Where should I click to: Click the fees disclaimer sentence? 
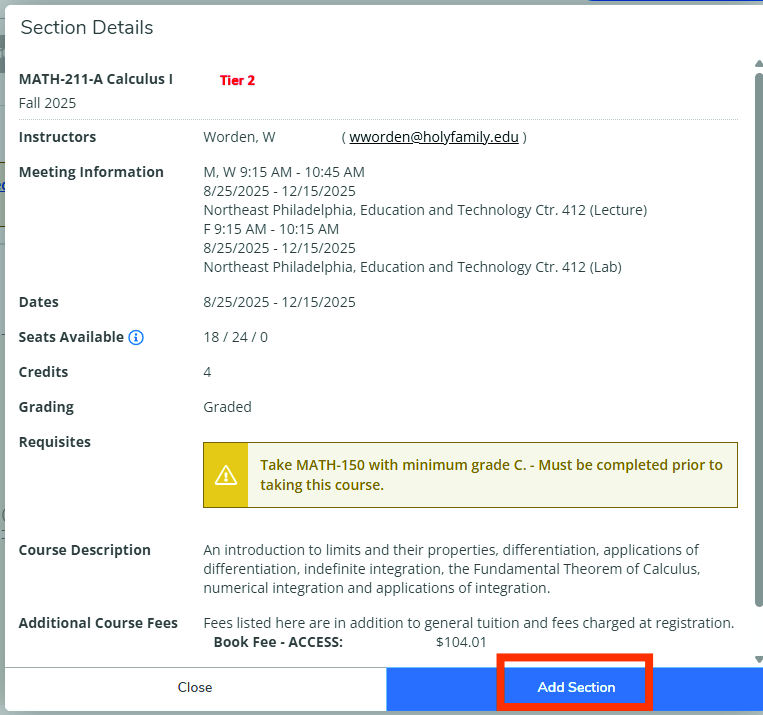point(469,623)
